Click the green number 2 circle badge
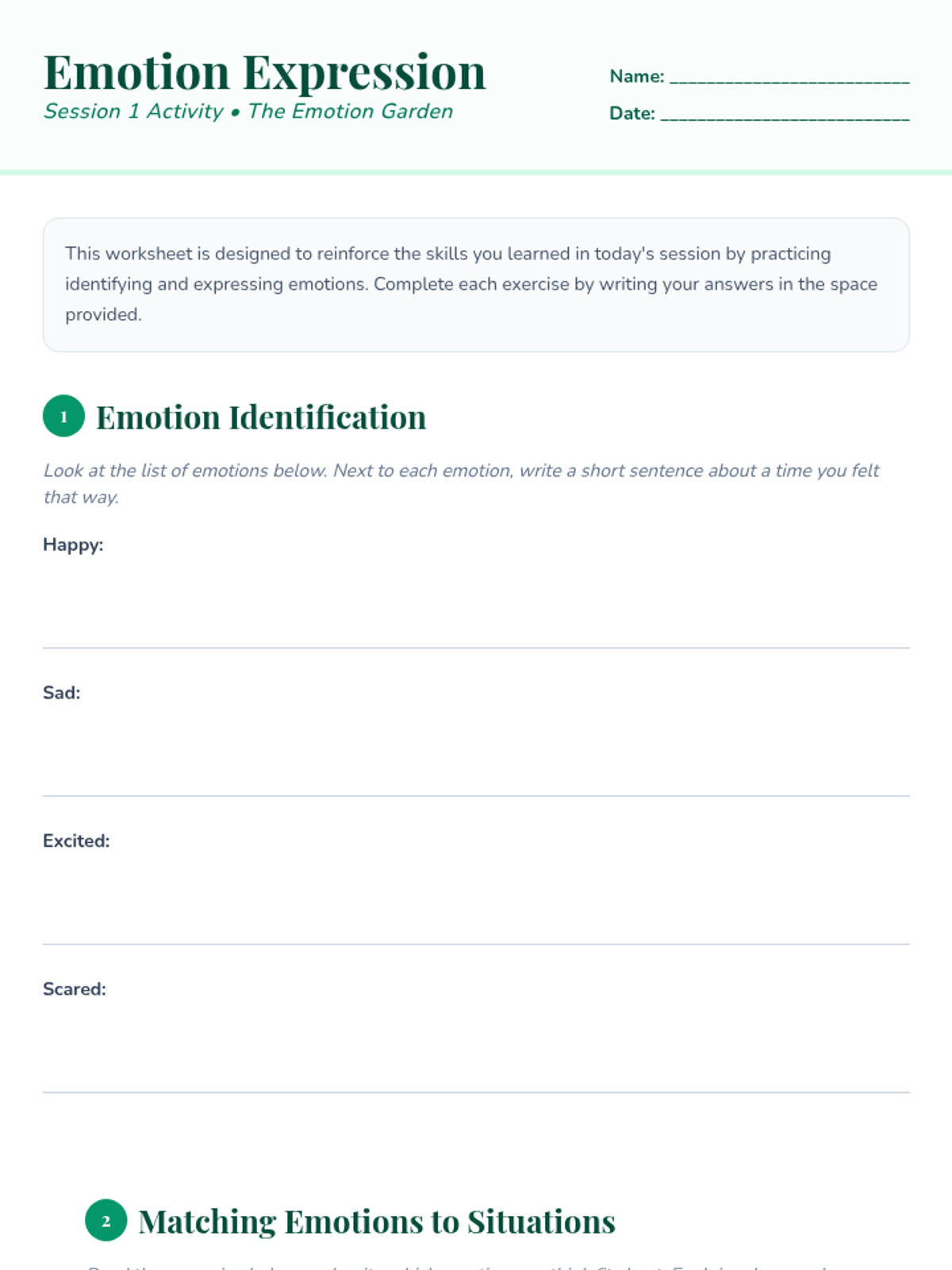This screenshot has width=952, height=1270. click(106, 1220)
